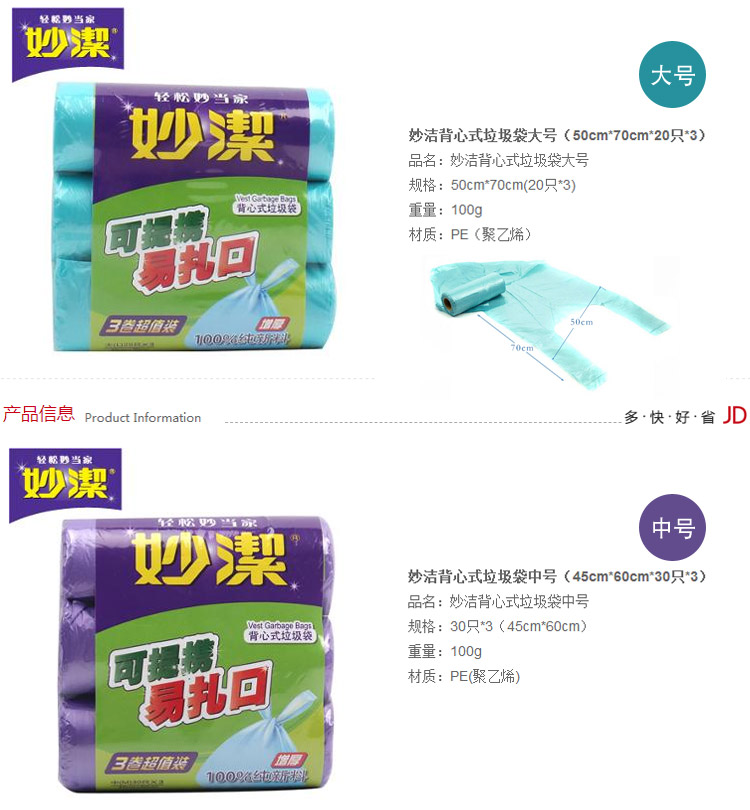This screenshot has height=810, width=750.
Task: Click the top 妙潔 brand logo
Action: coord(68,44)
